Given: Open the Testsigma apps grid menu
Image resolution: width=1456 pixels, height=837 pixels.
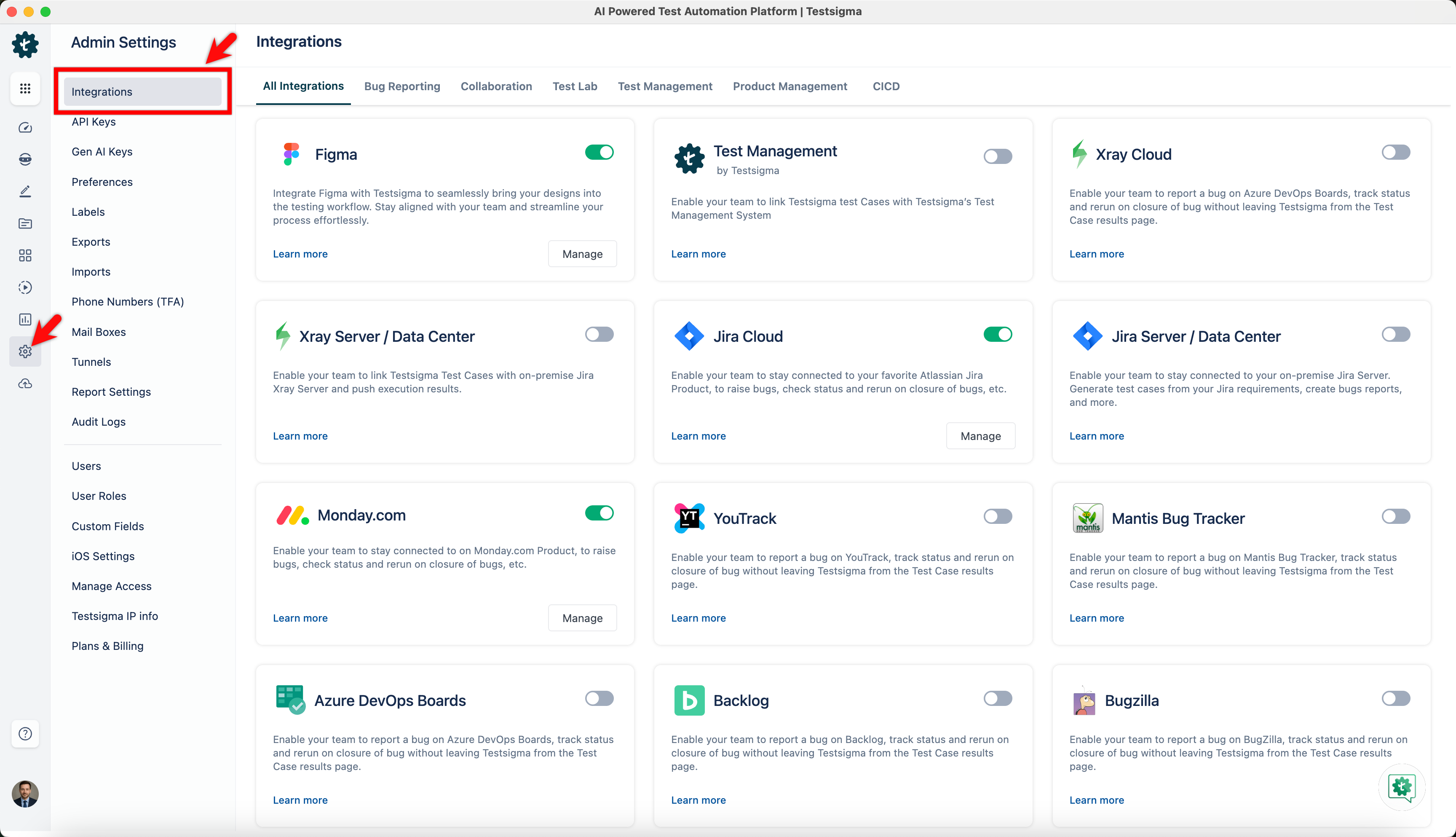Looking at the screenshot, I should 25,89.
